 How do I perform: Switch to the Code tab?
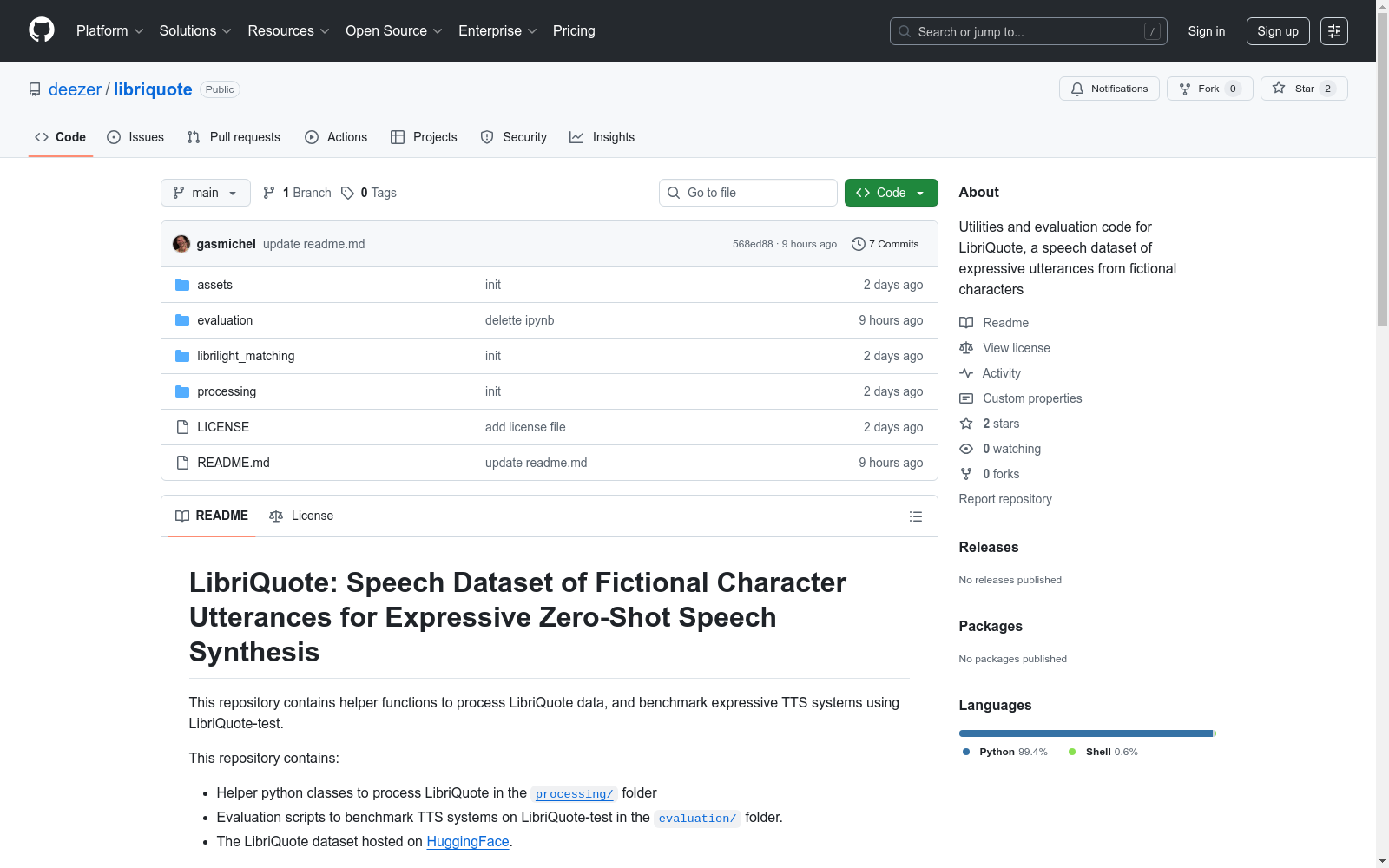coord(61,137)
